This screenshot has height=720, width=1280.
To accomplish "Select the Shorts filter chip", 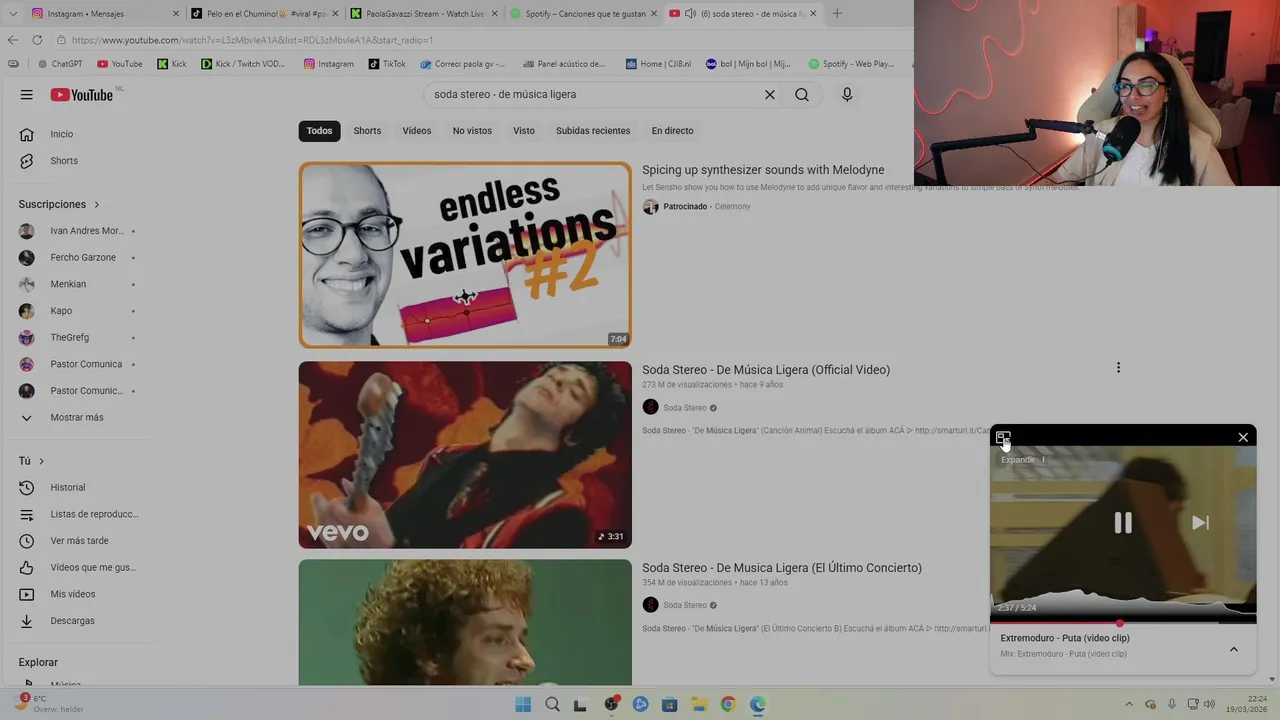I will (x=367, y=131).
